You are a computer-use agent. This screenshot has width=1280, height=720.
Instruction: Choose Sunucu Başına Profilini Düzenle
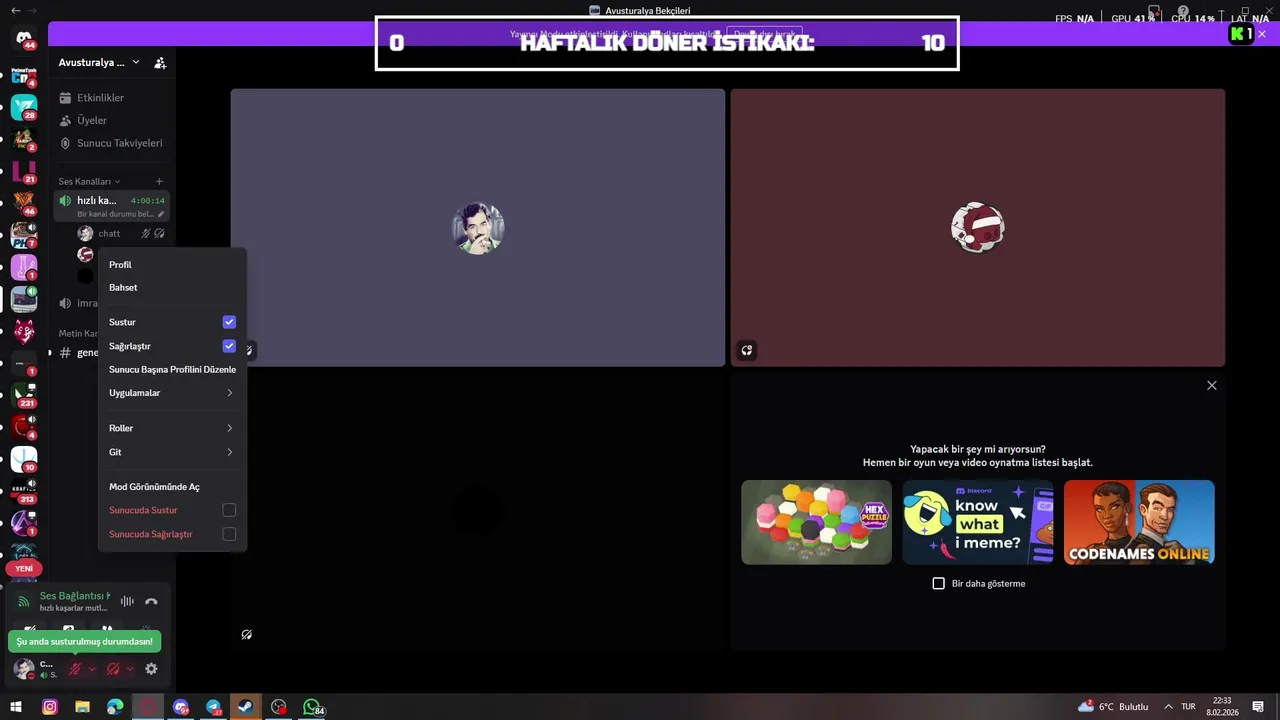[172, 369]
